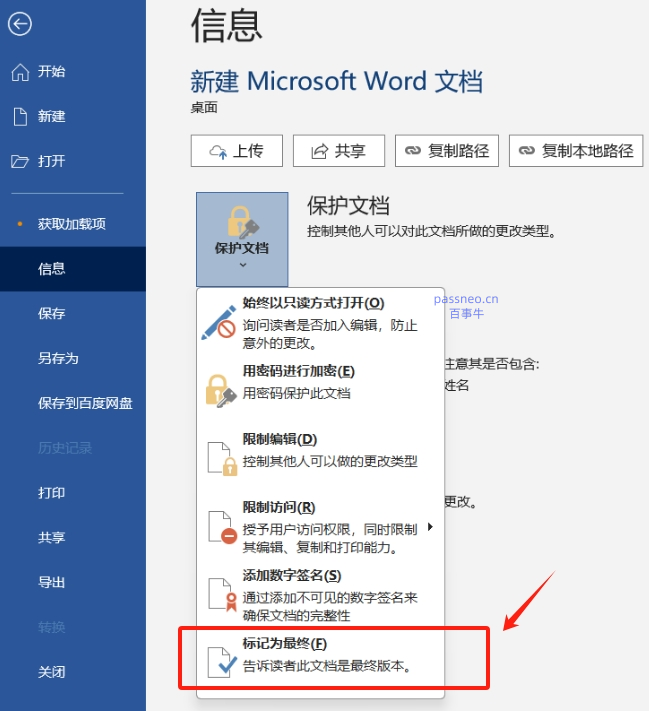Click the 共享 button near the title
This screenshot has height=711, width=649.
339,151
